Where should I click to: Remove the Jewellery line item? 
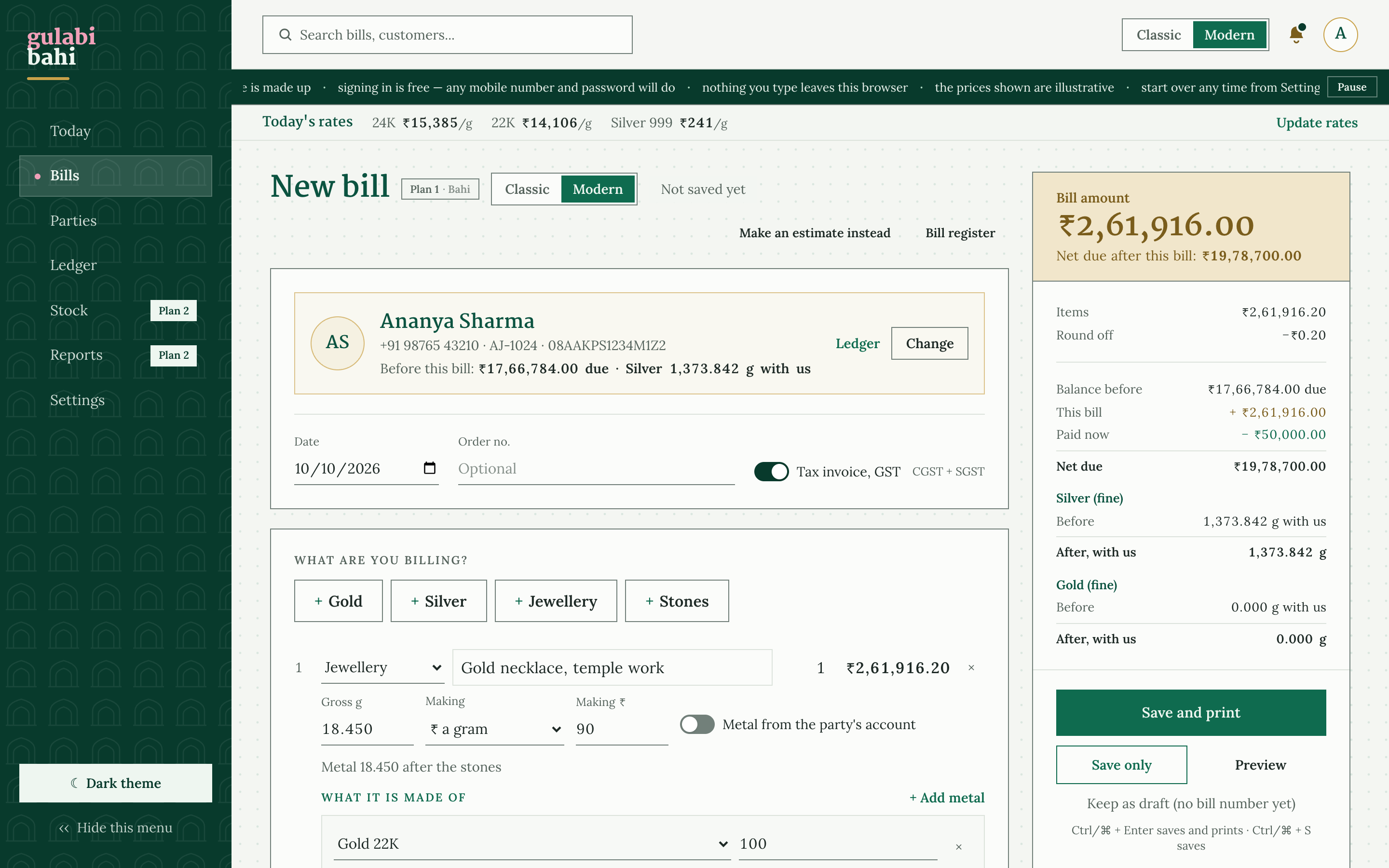(971, 668)
